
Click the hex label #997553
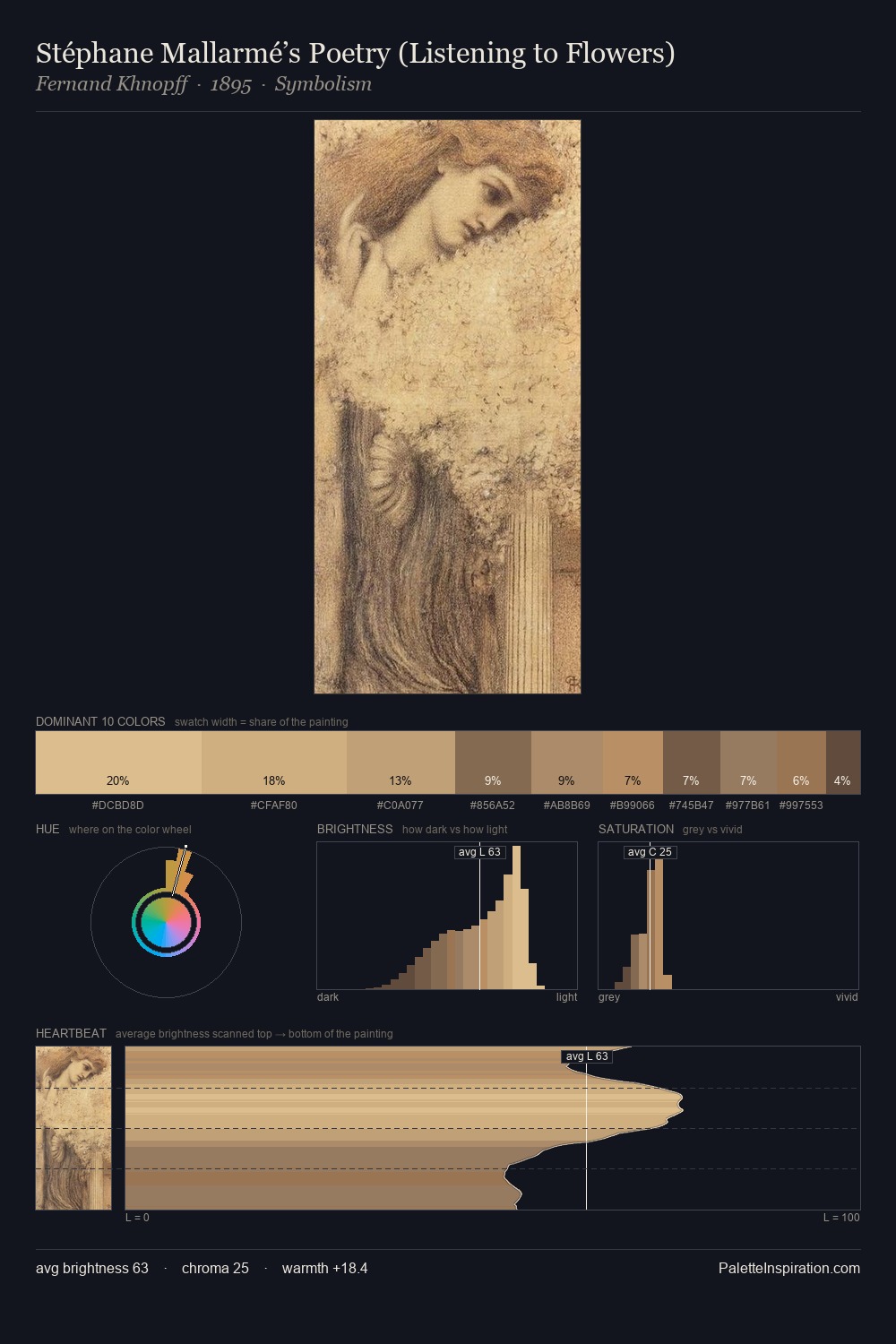(801, 805)
